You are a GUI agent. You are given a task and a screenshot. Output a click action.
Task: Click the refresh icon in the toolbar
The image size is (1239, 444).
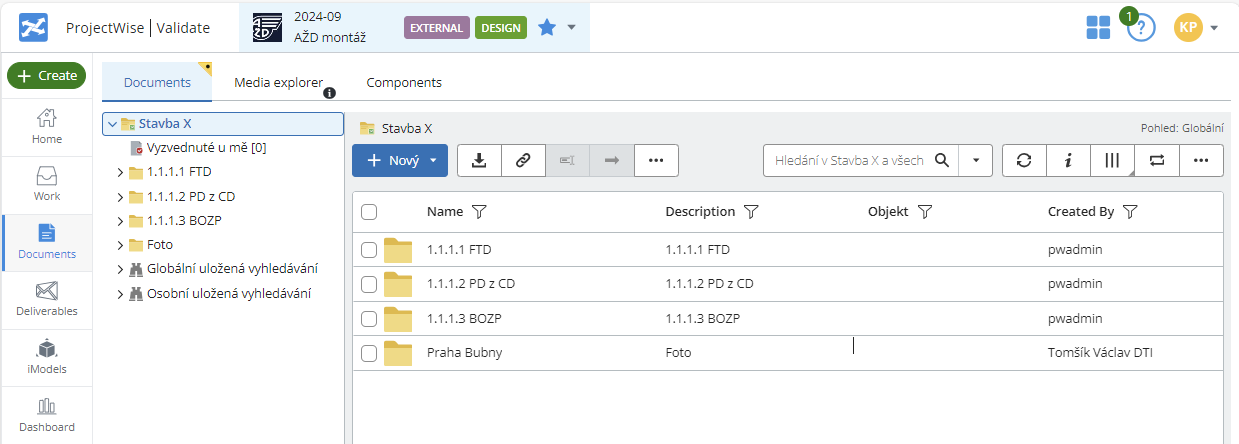[x=1024, y=160]
